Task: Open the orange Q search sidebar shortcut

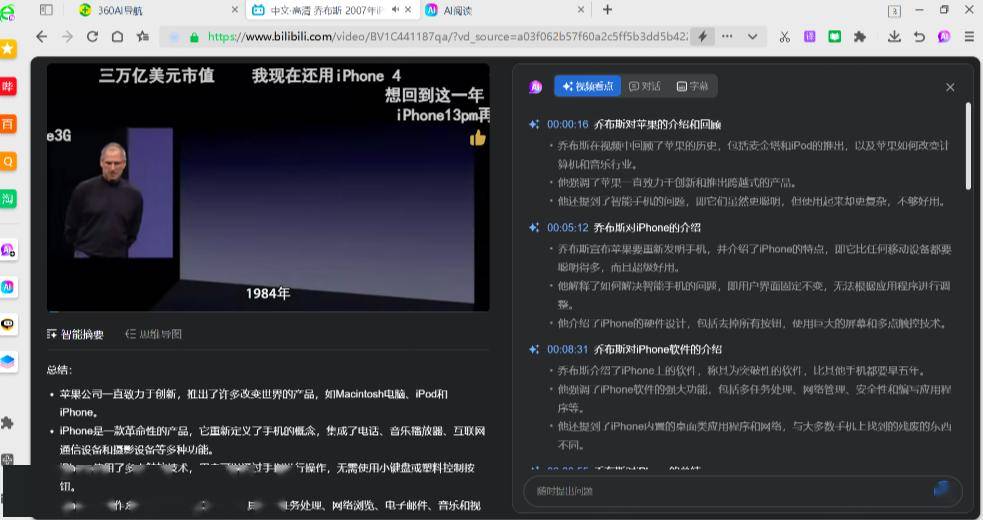Action: click(8, 161)
